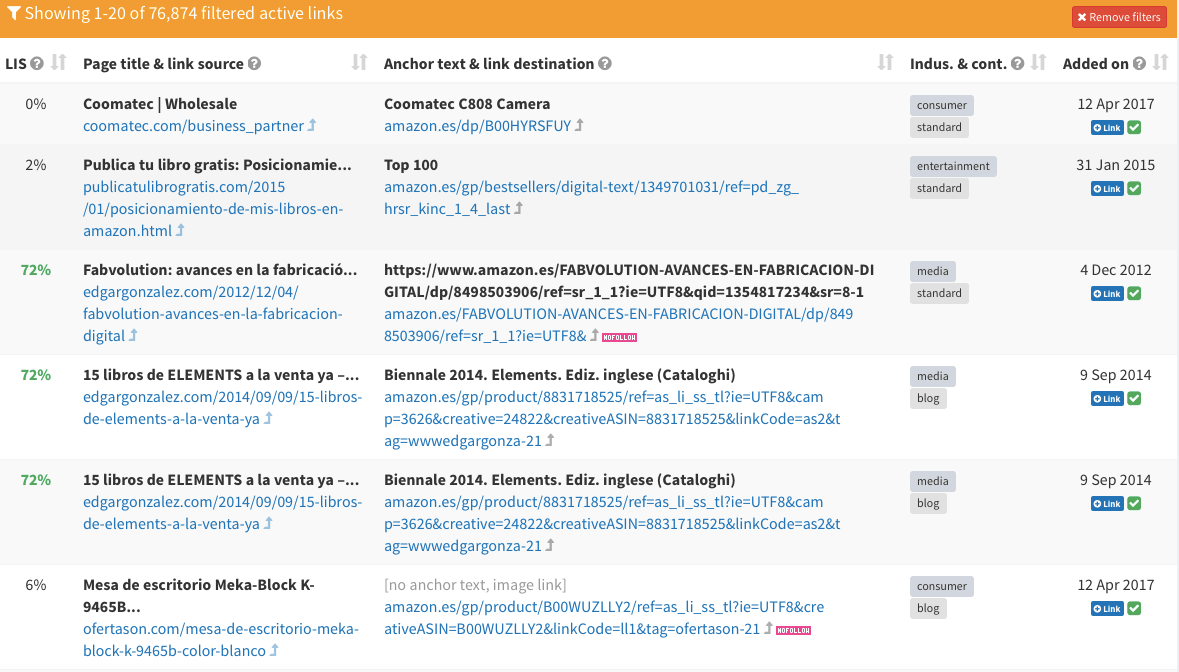Open coomatec.com/business_partner source link
The width and height of the screenshot is (1179, 672).
point(193,126)
